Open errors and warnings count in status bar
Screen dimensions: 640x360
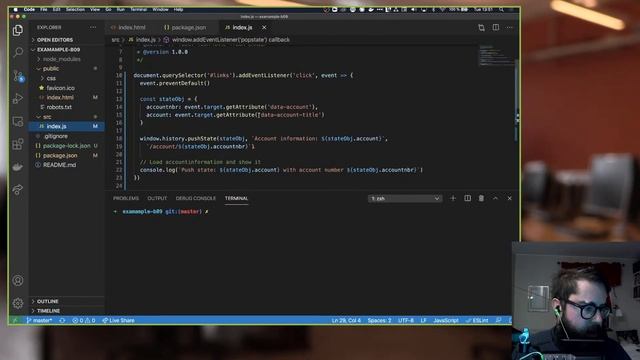pos(84,320)
